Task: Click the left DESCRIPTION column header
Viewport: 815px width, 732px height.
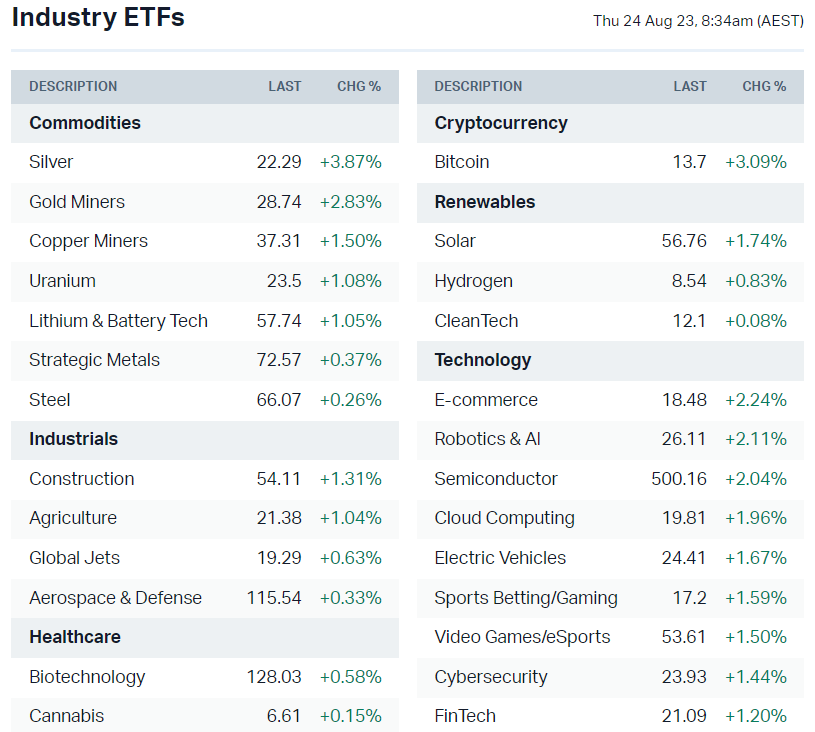Action: [x=73, y=87]
